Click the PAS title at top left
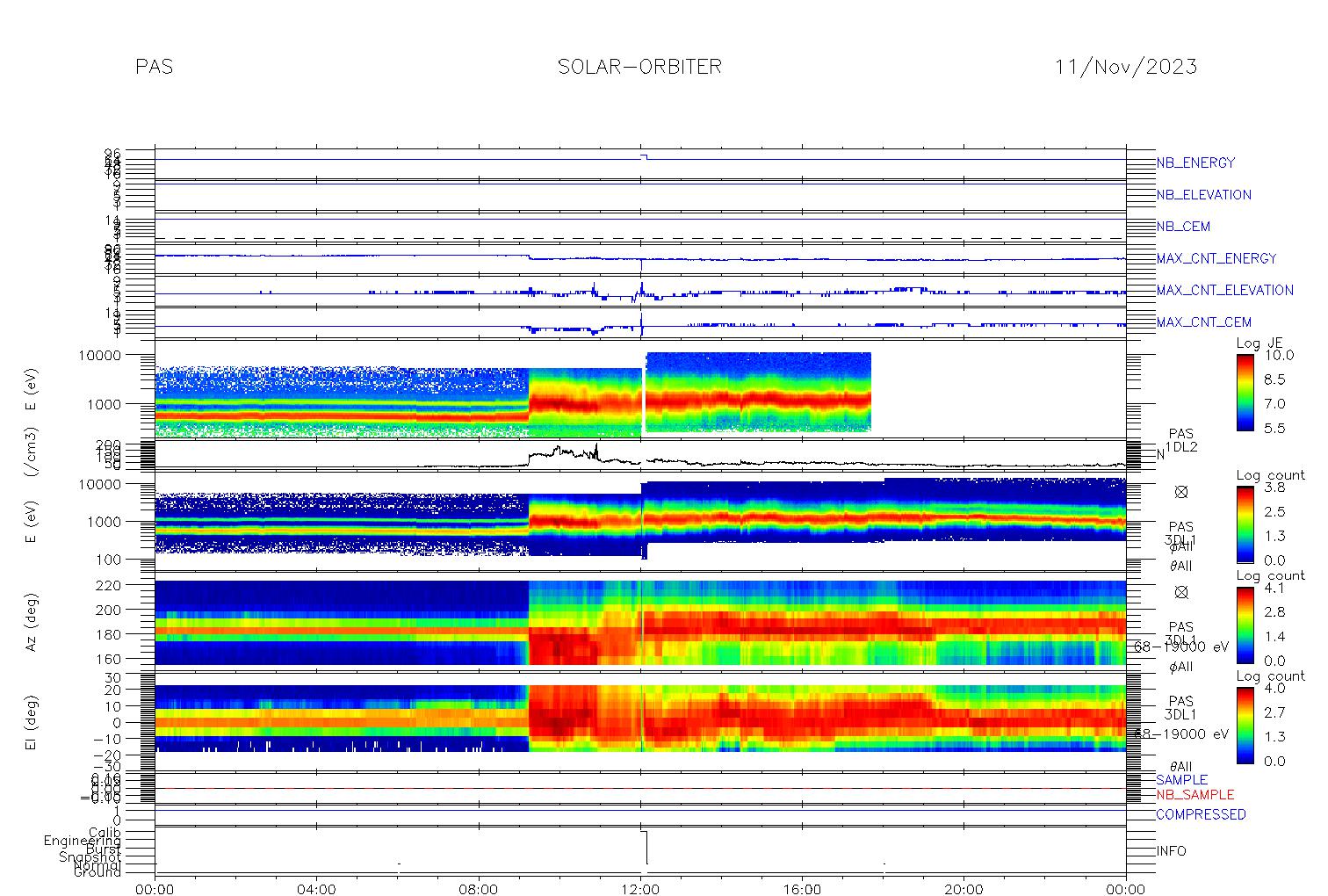The width and height of the screenshot is (1328, 896). pos(155,67)
